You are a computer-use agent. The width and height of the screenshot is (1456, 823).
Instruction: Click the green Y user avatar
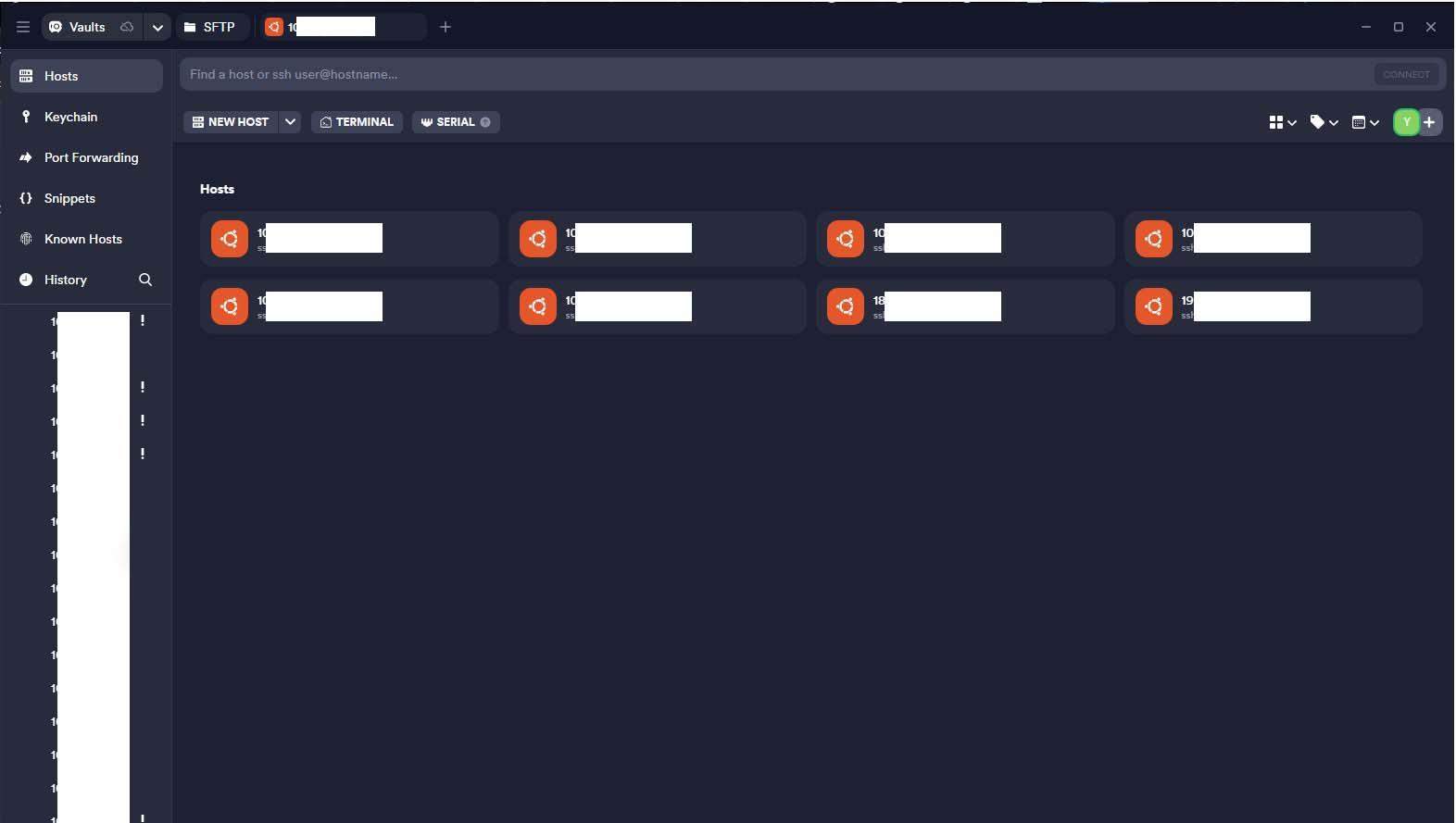[x=1406, y=122]
